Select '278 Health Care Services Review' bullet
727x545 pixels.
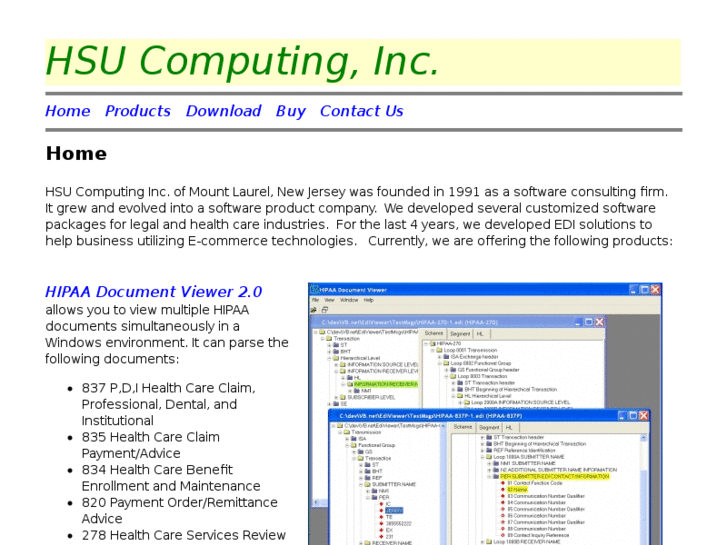point(184,535)
